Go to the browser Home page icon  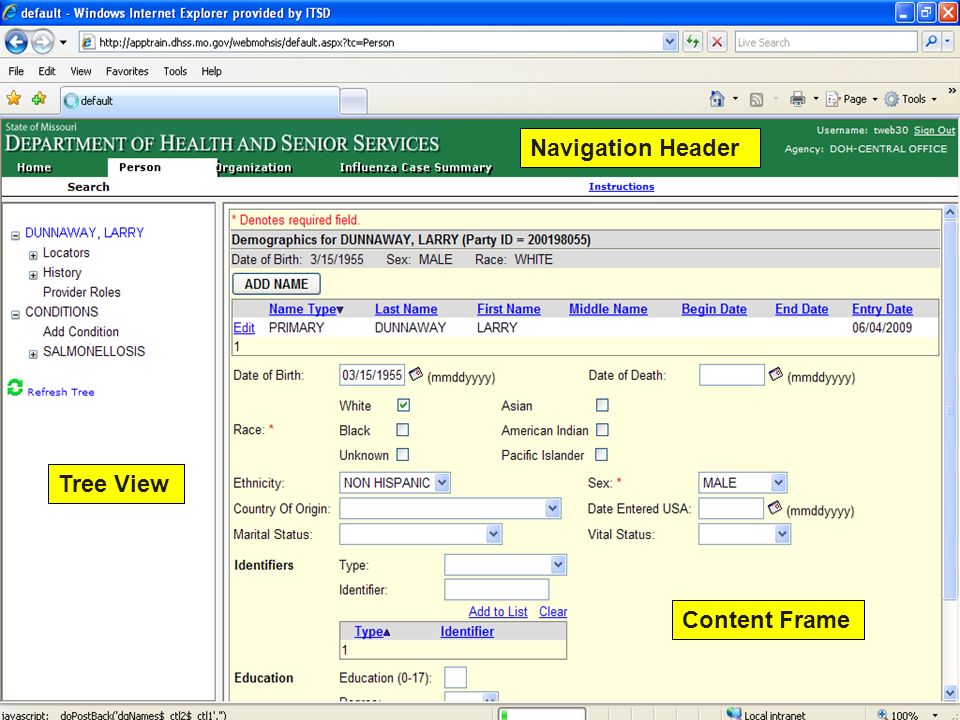[717, 99]
